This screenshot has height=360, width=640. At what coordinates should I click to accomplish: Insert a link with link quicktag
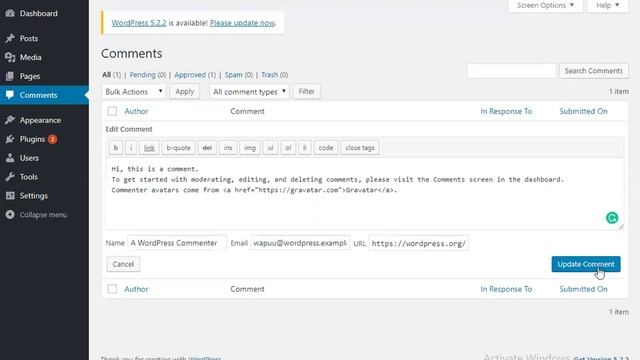pos(149,148)
